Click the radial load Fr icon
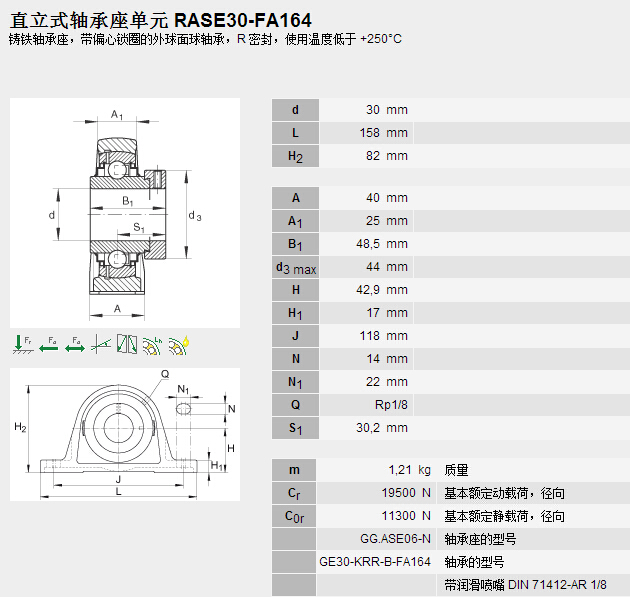The width and height of the screenshot is (630, 597). pyautogui.click(x=22, y=343)
